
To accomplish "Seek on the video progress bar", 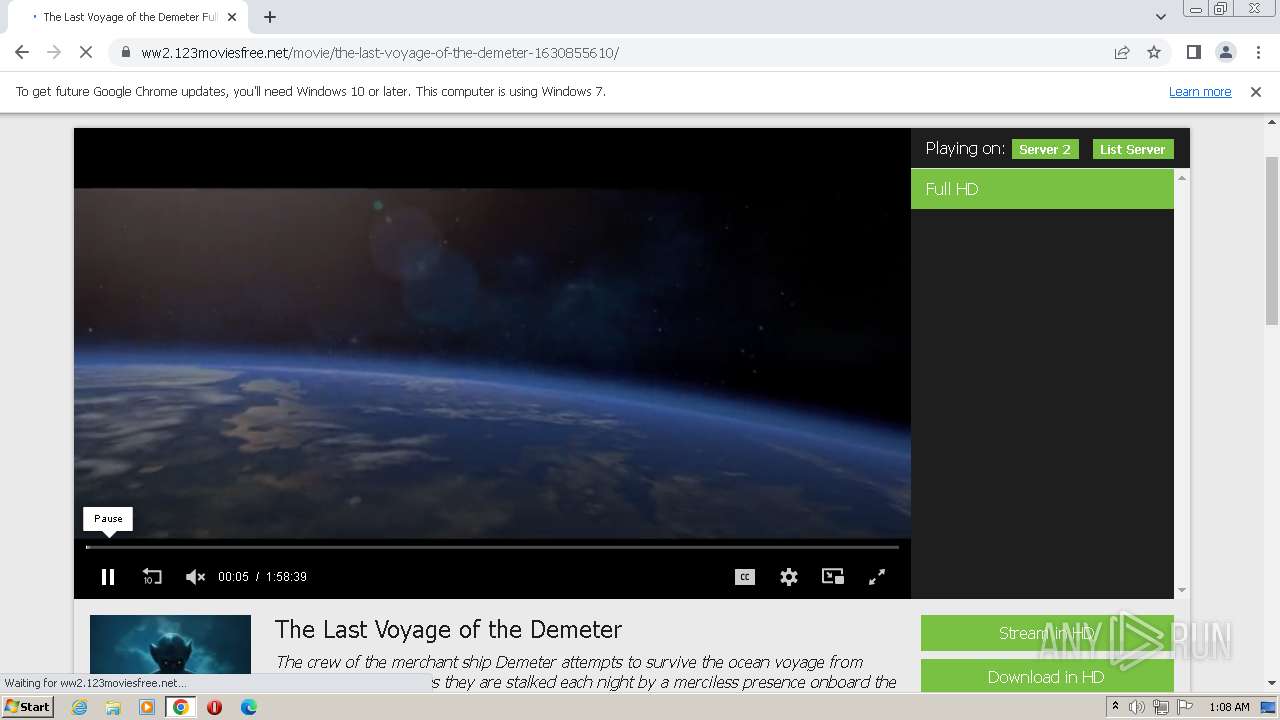I will tap(492, 547).
